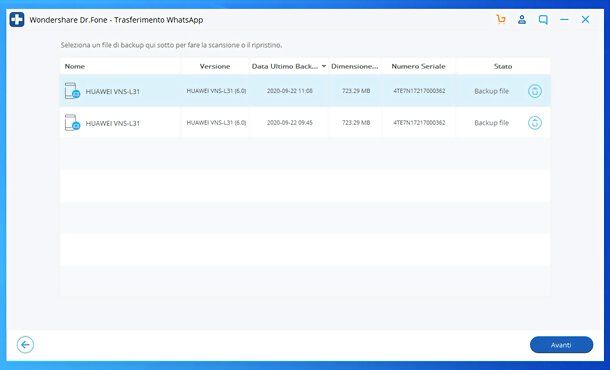Click 723.29 MB in the 11:08 row
The width and height of the screenshot is (610, 370).
coord(356,91)
